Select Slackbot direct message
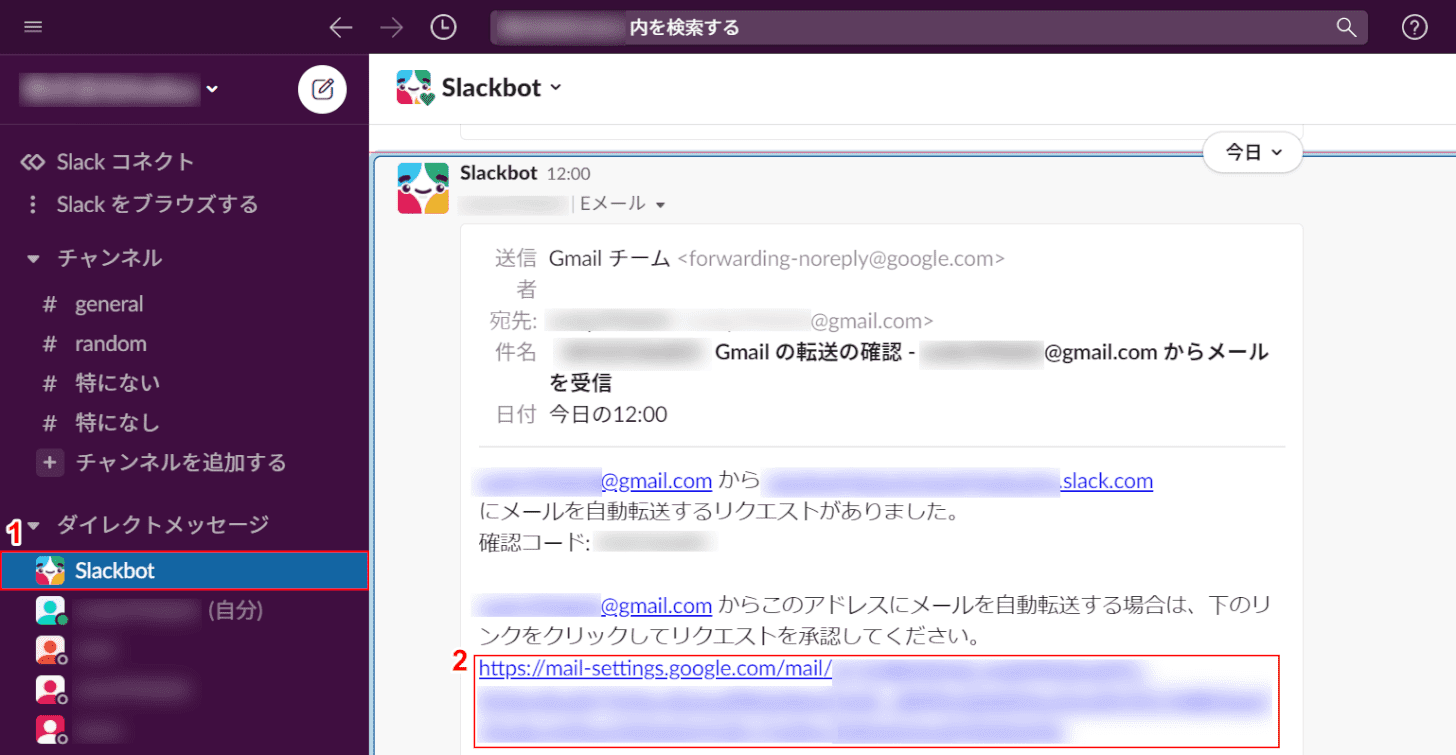Viewport: 1456px width, 755px height. (185, 571)
